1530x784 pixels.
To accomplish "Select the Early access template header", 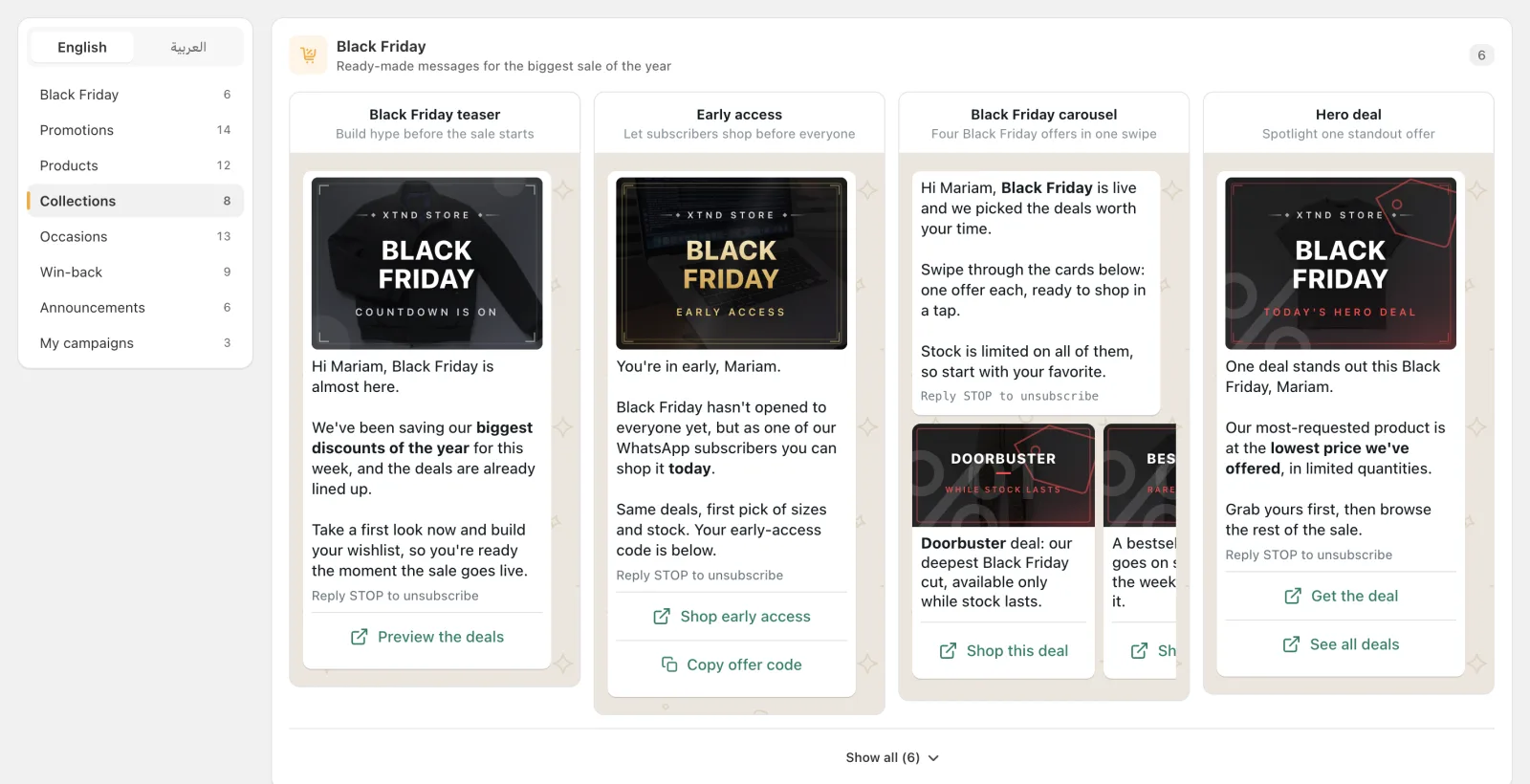I will 739,123.
